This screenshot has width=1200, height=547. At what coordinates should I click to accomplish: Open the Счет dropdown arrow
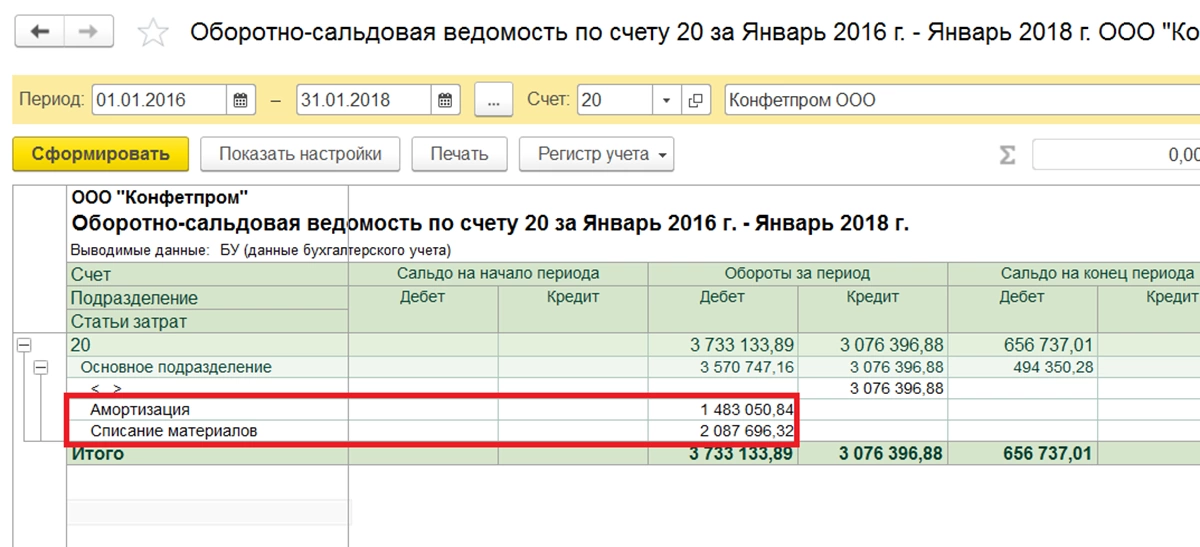[x=667, y=100]
